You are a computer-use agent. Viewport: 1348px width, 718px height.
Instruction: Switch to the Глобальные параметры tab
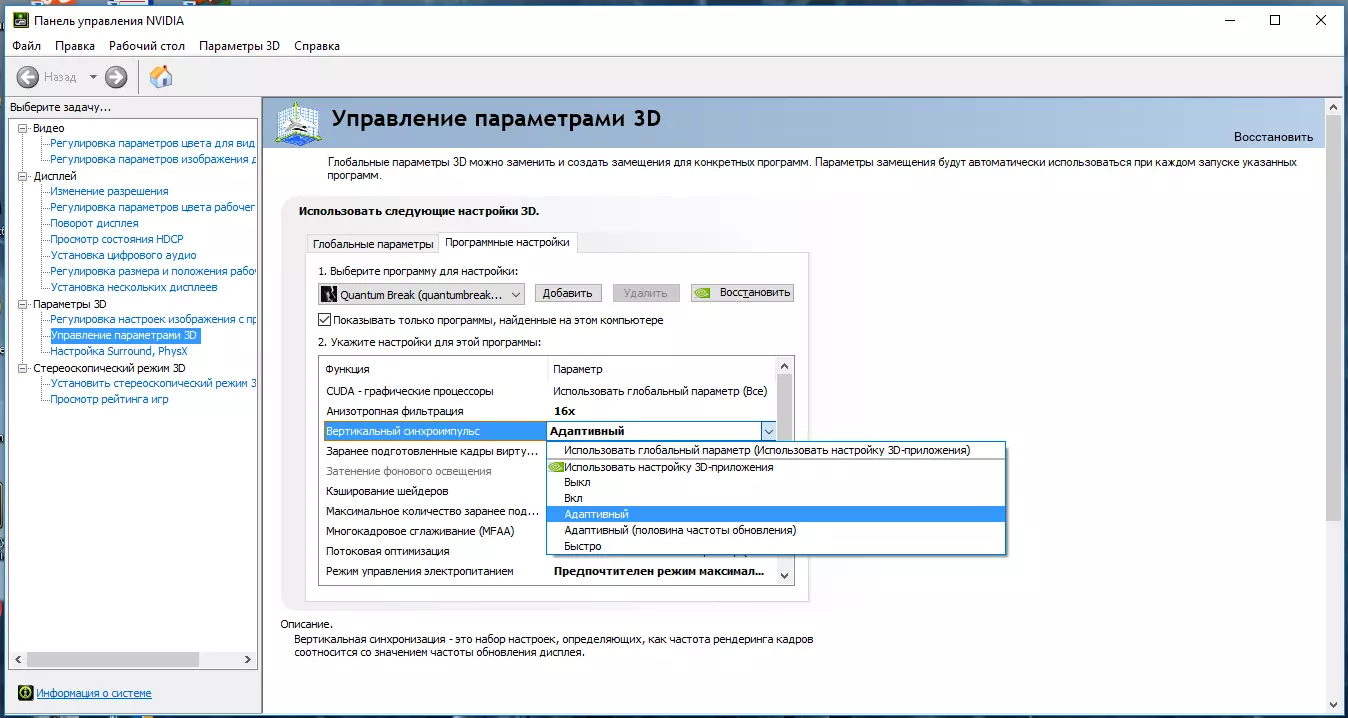coord(373,244)
